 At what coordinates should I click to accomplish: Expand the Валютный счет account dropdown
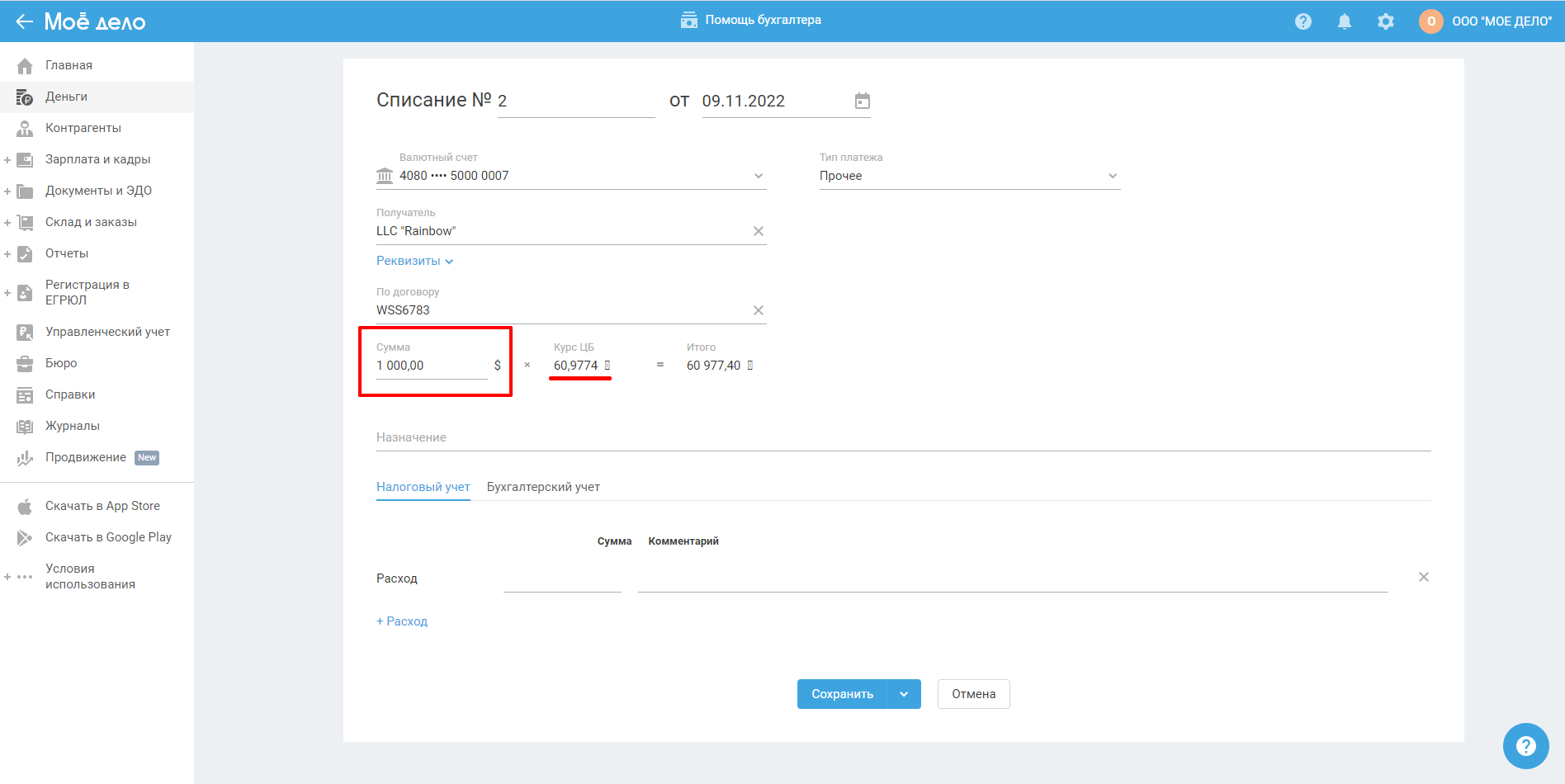pyautogui.click(x=758, y=176)
